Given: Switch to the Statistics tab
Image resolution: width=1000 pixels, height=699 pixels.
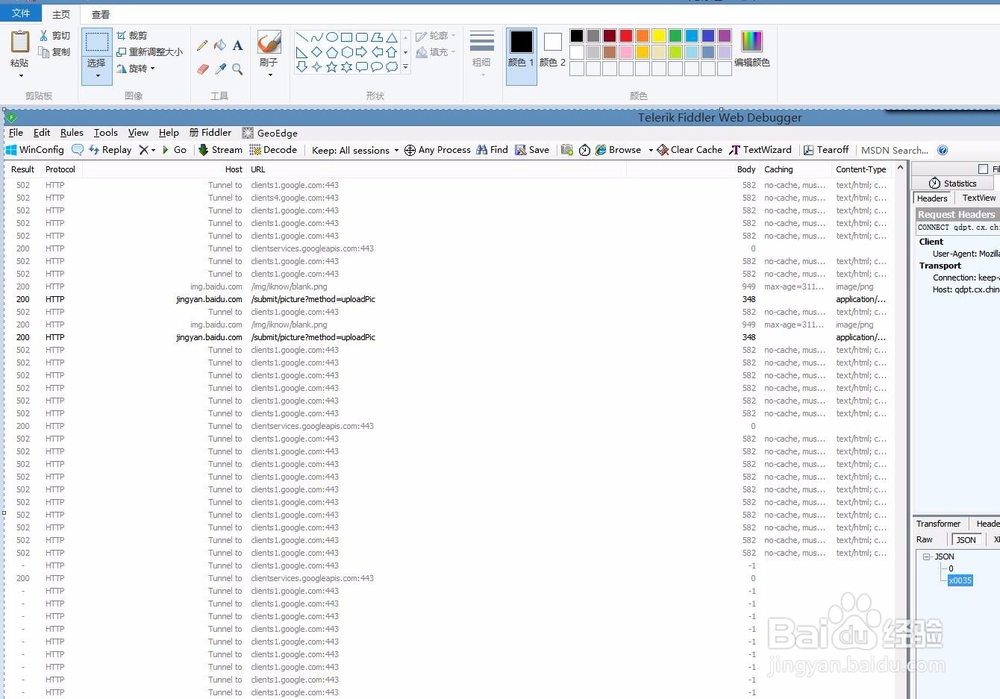Looking at the screenshot, I should (x=953, y=183).
